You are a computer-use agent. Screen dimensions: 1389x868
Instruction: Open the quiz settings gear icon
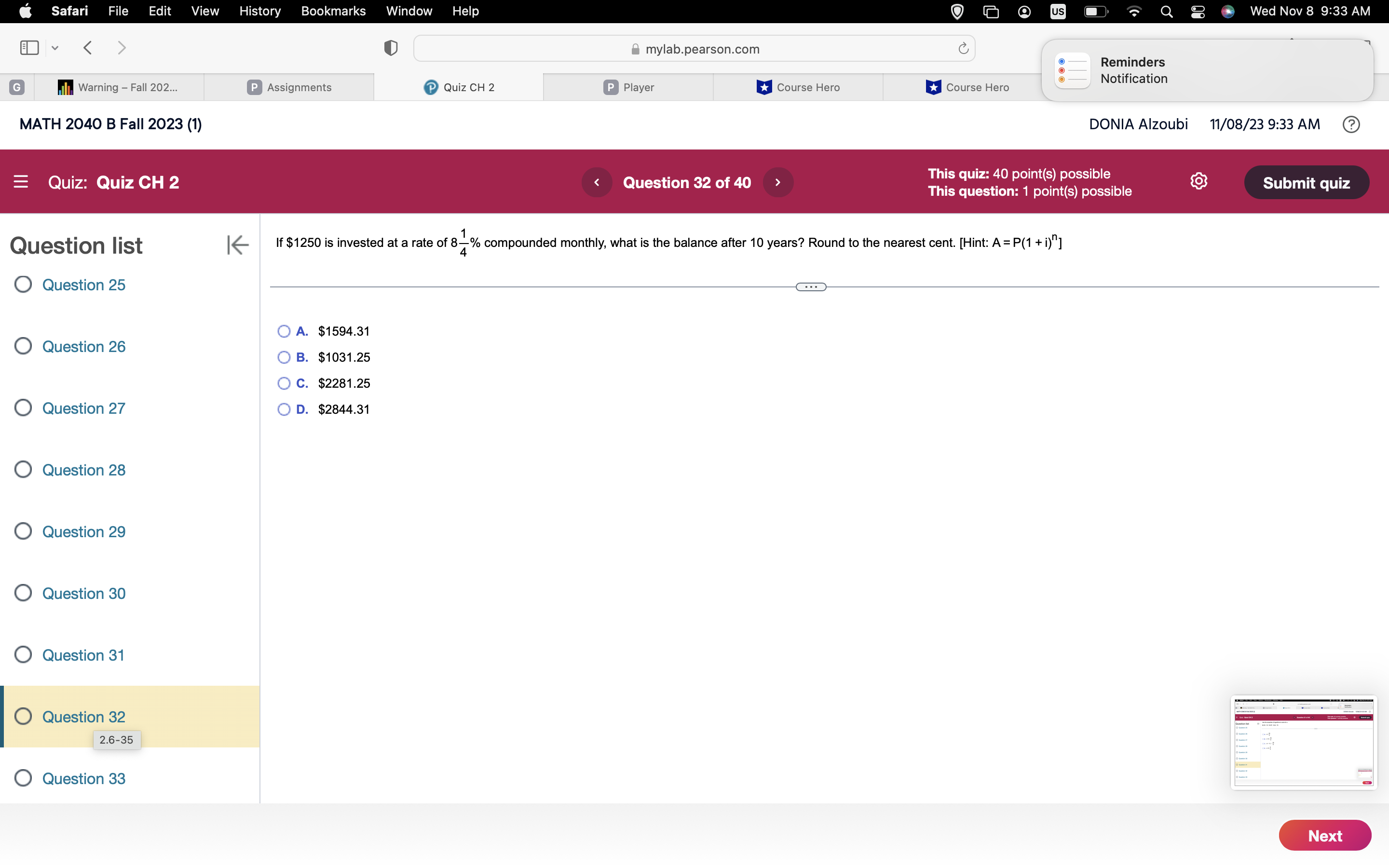pos(1199,181)
